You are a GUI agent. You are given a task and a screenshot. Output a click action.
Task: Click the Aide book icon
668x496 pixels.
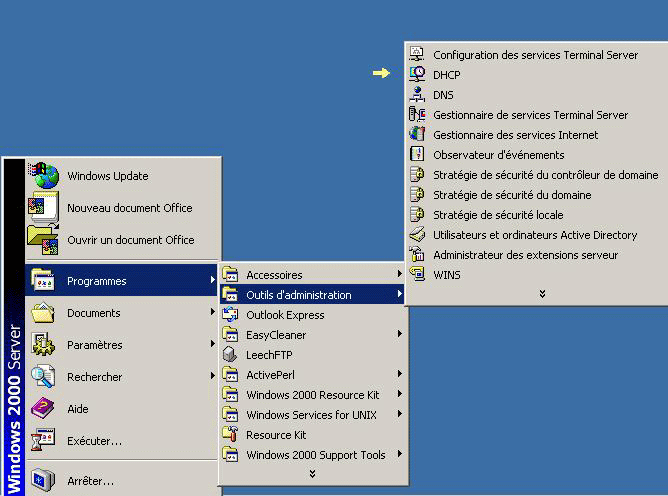click(x=43, y=409)
